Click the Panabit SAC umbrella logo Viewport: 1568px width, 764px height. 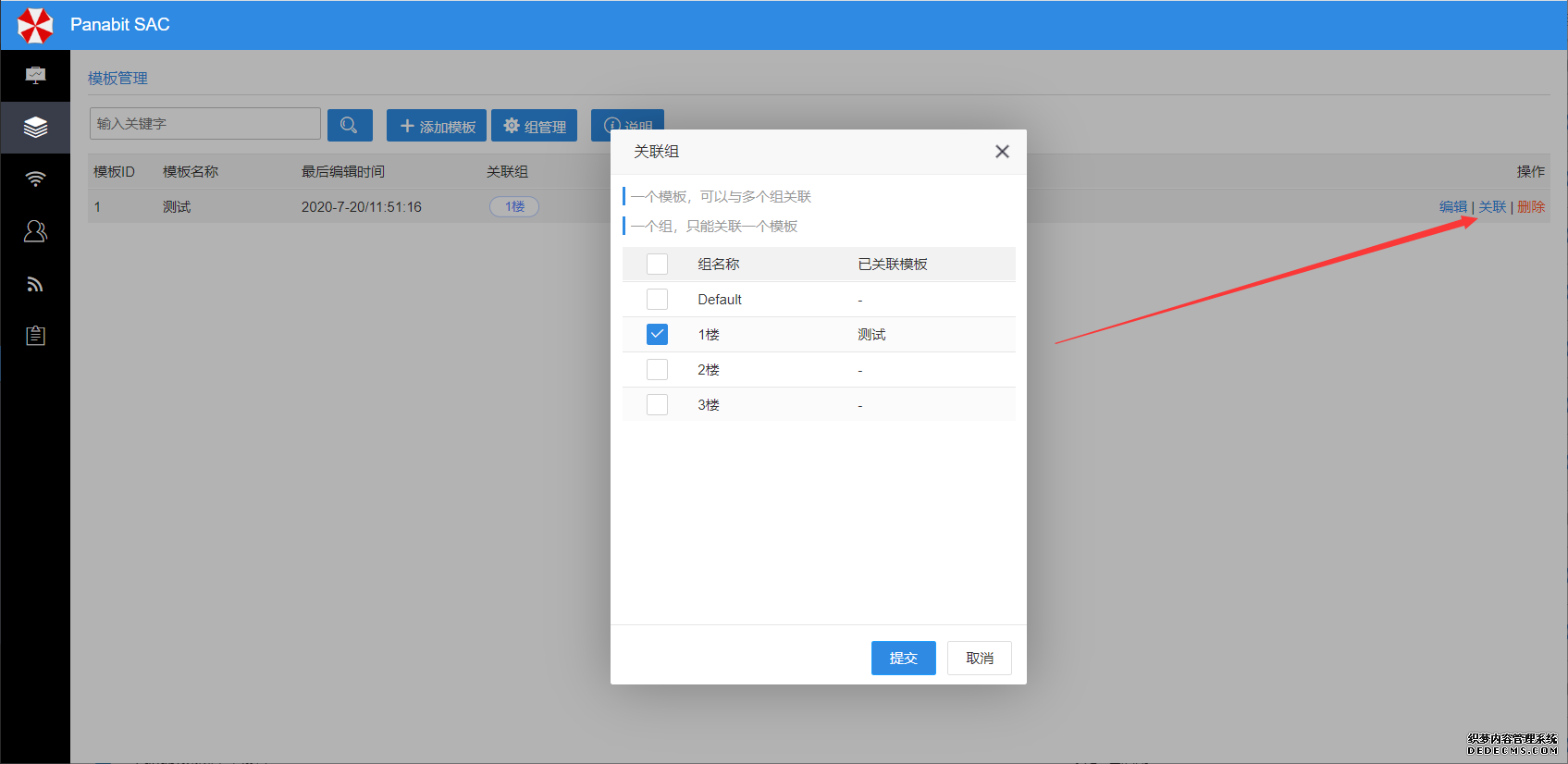(35, 25)
